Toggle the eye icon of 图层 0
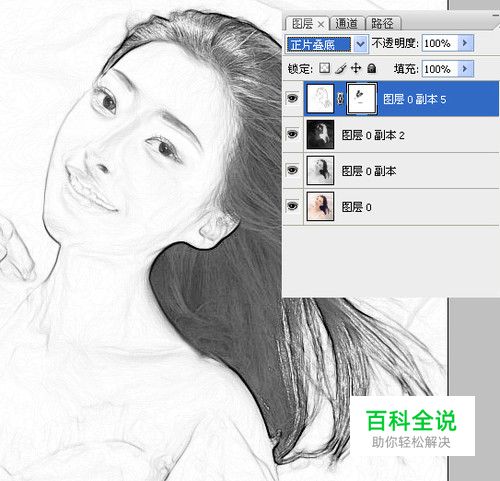Viewport: 500px width, 481px height. (292, 206)
